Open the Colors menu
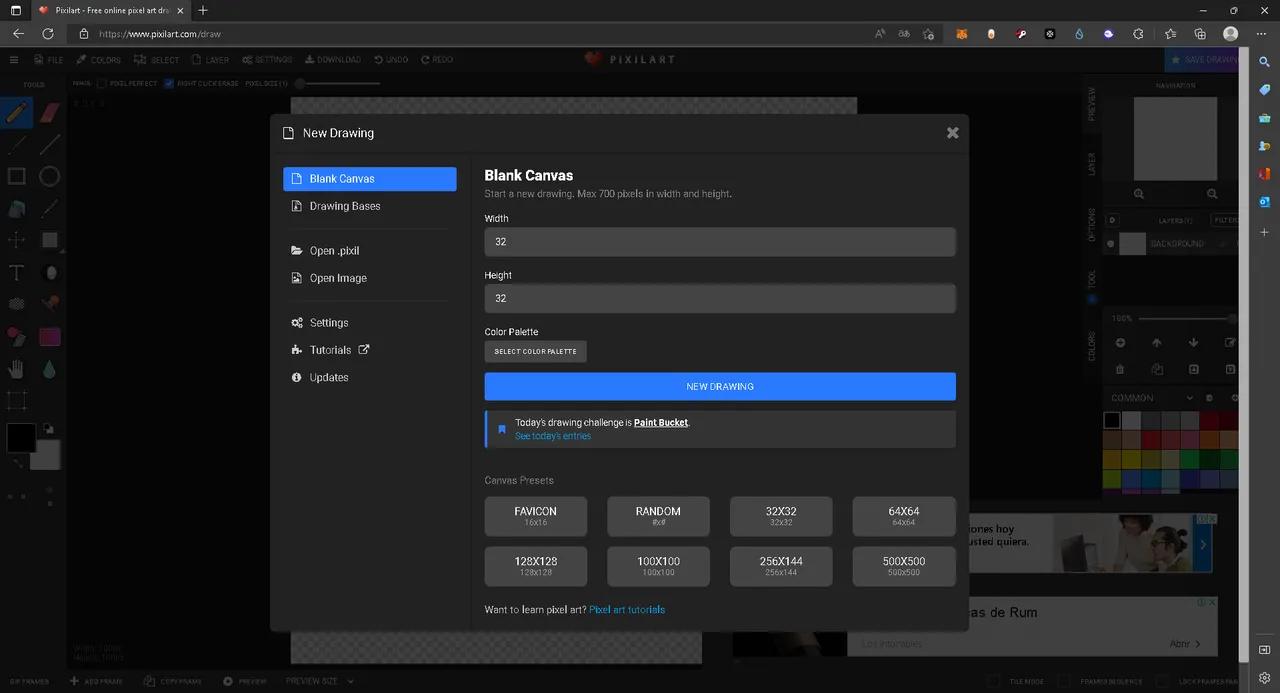This screenshot has height=693, width=1280. tap(99, 60)
